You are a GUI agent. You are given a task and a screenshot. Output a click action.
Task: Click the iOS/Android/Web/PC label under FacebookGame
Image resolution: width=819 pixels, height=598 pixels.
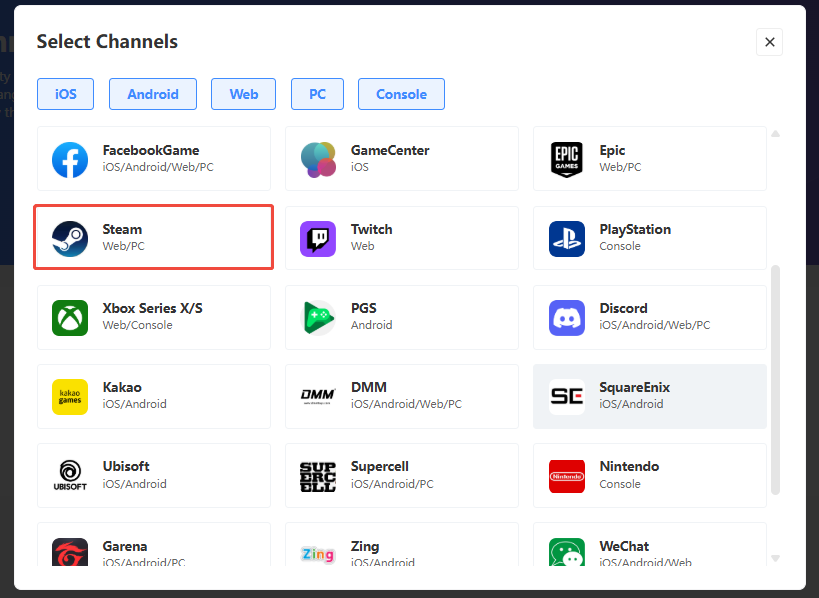click(x=158, y=167)
